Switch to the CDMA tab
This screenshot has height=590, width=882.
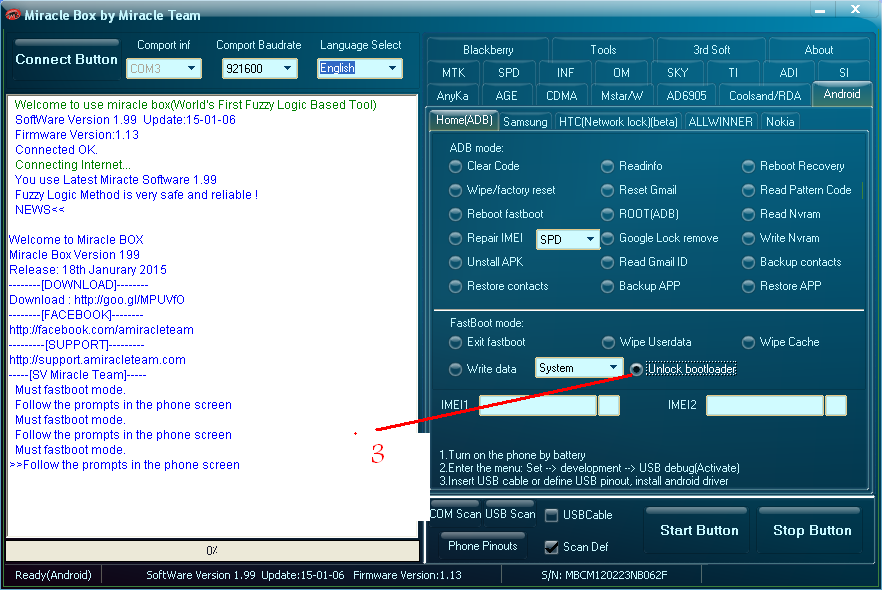pyautogui.click(x=561, y=96)
